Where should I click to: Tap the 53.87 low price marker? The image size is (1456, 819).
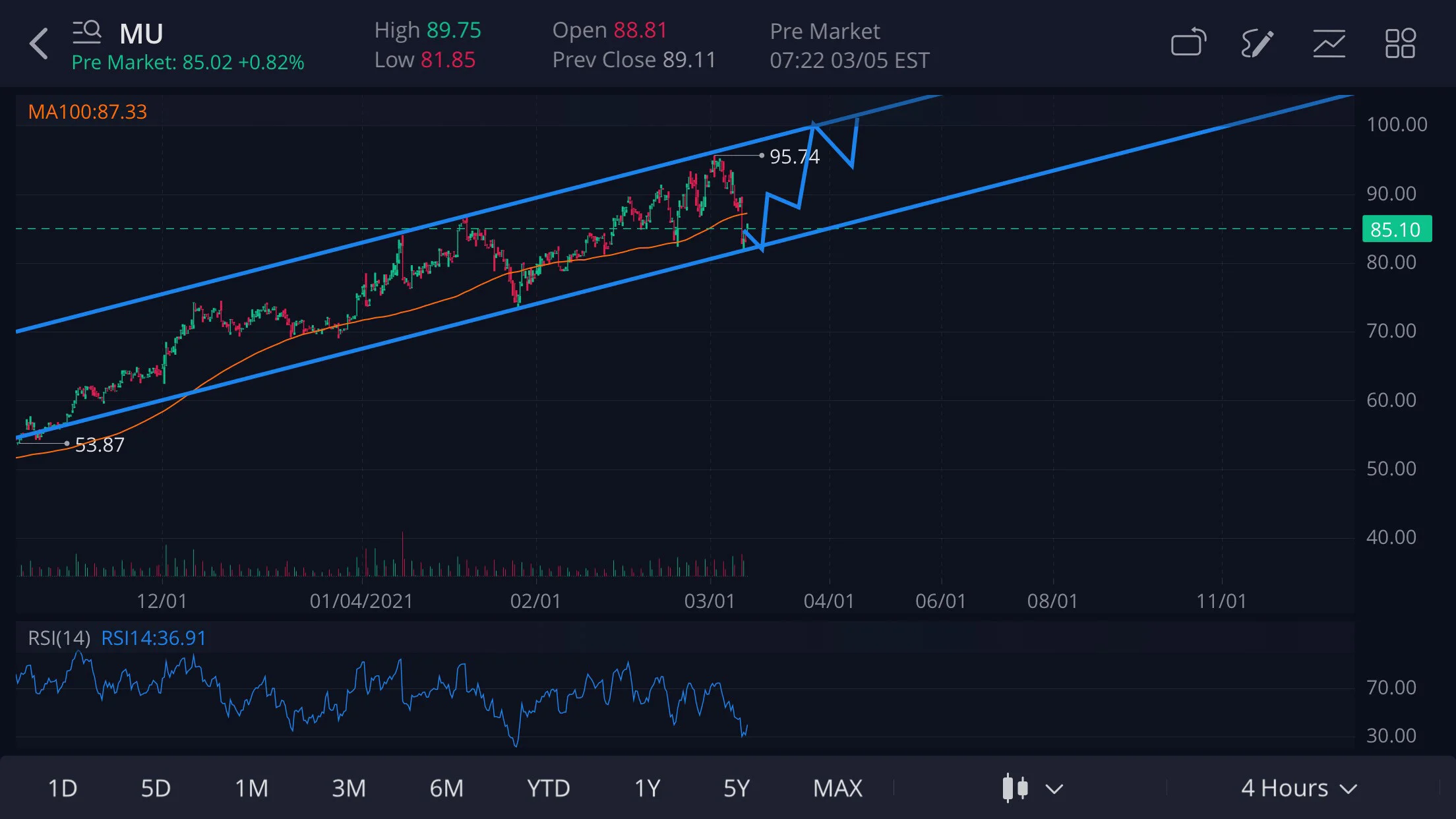(100, 444)
